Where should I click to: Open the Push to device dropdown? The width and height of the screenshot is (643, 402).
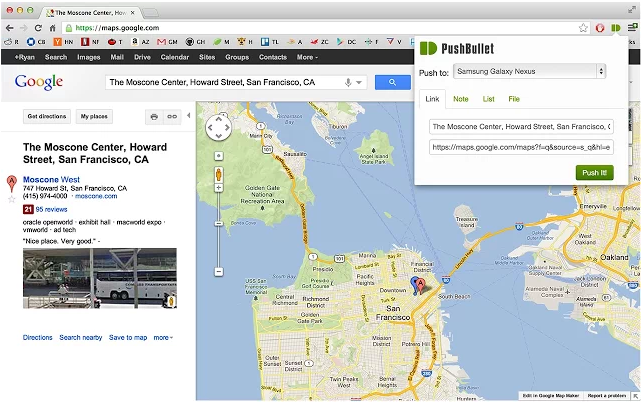click(529, 71)
